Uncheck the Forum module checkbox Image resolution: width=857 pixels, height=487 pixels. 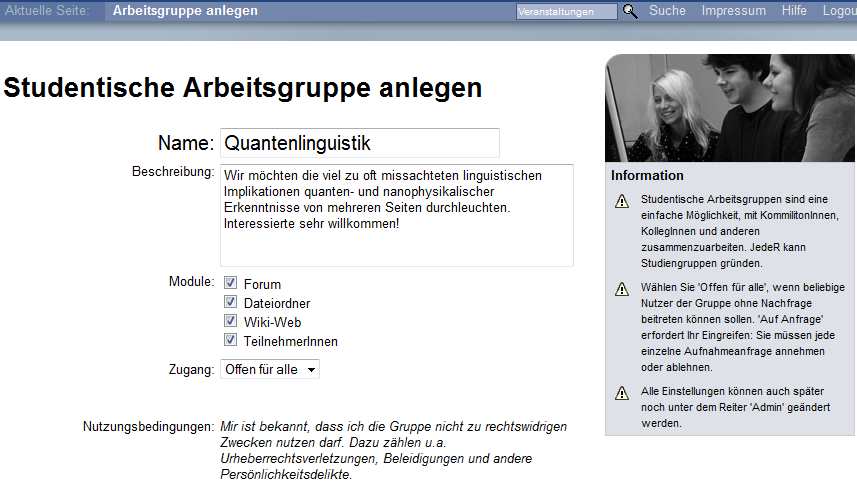coord(230,283)
